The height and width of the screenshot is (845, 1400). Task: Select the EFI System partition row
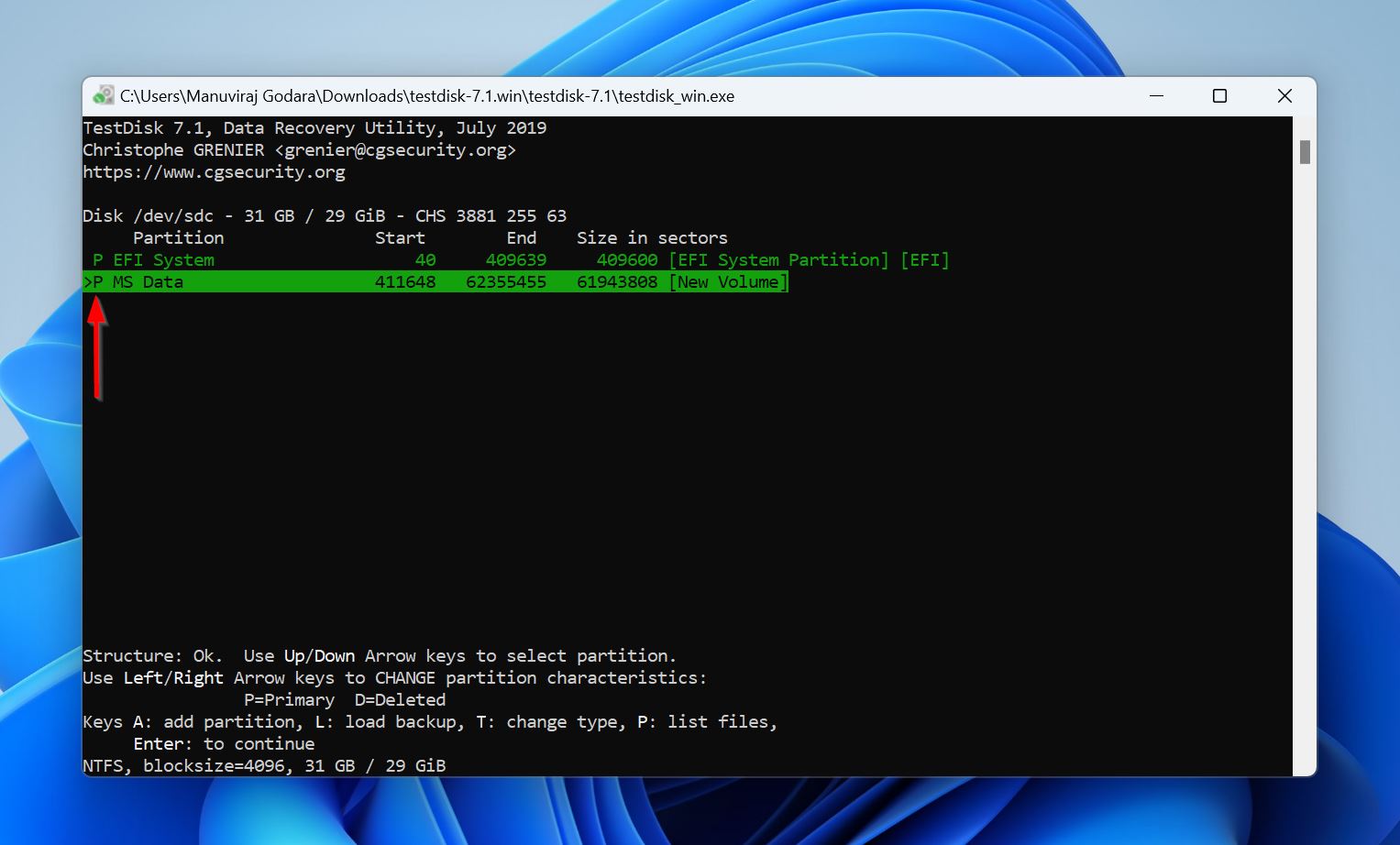pos(521,260)
